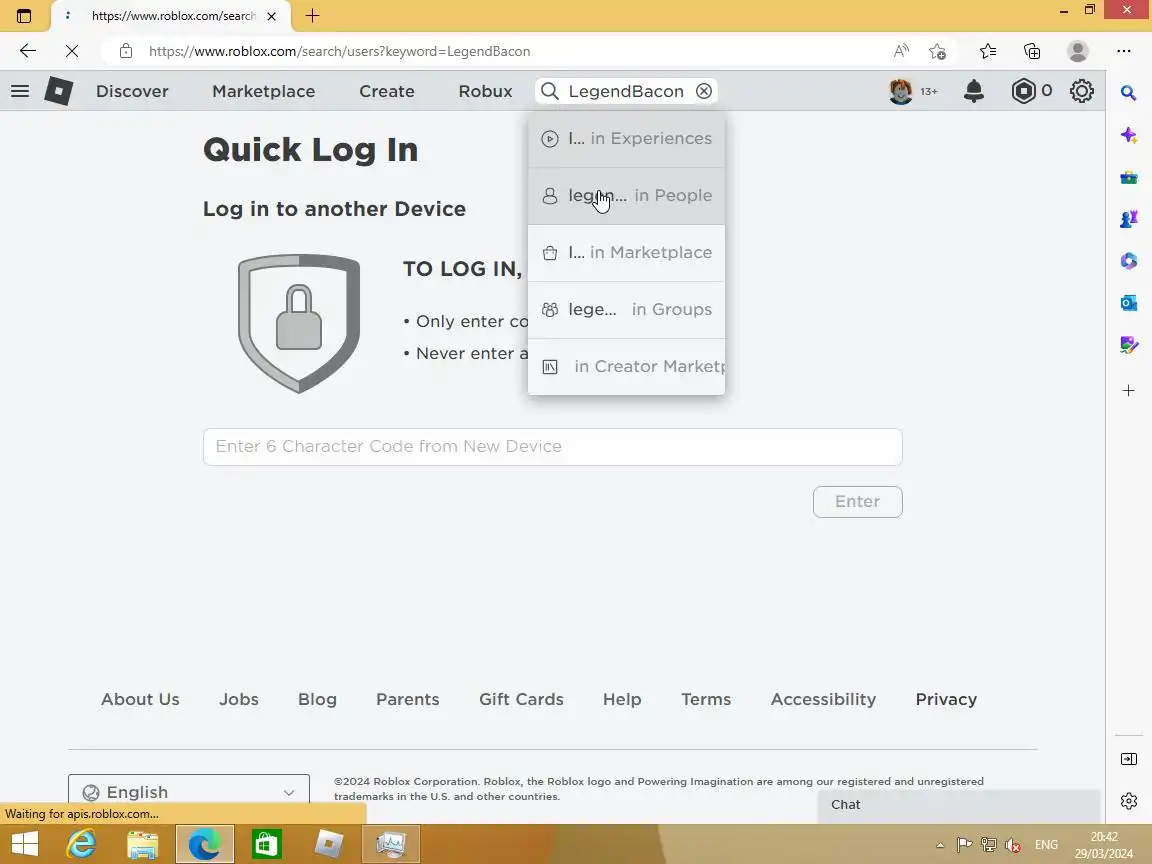Viewport: 1152px width, 864px height.
Task: Open the Jobs footer link
Action: [239, 699]
